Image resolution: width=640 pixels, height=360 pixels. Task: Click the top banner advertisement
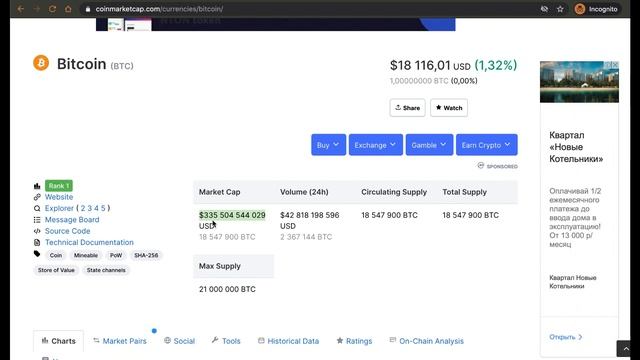pos(276,24)
